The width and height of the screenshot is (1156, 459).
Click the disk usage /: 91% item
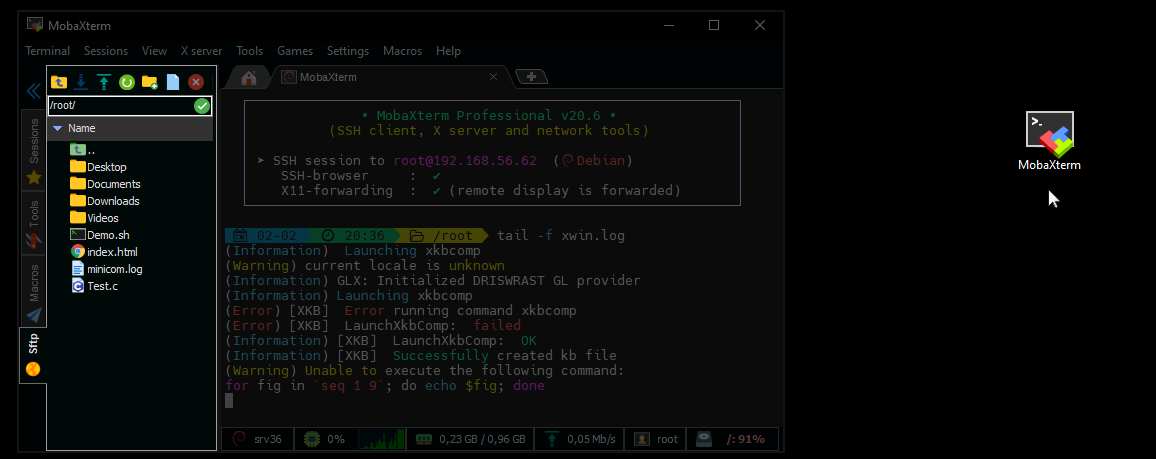(x=732, y=439)
